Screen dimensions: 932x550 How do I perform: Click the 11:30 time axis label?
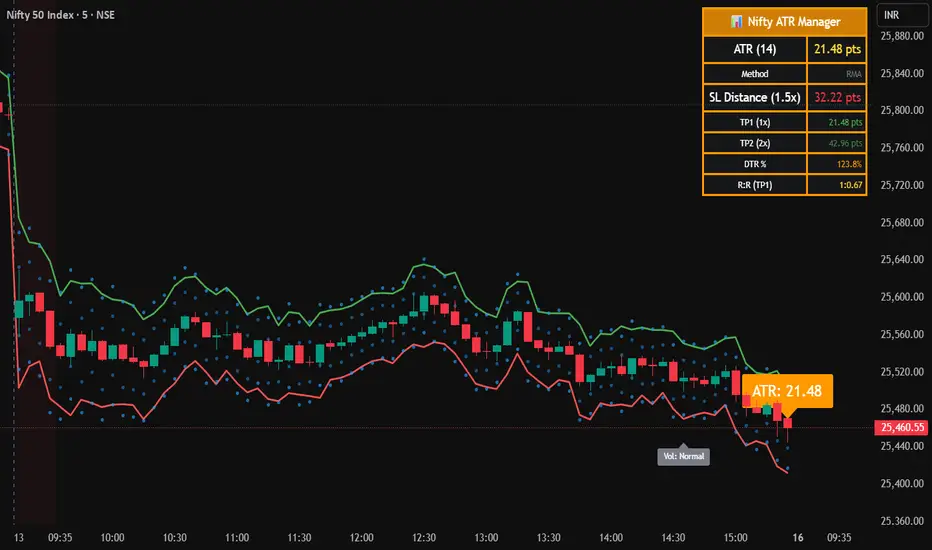299,538
